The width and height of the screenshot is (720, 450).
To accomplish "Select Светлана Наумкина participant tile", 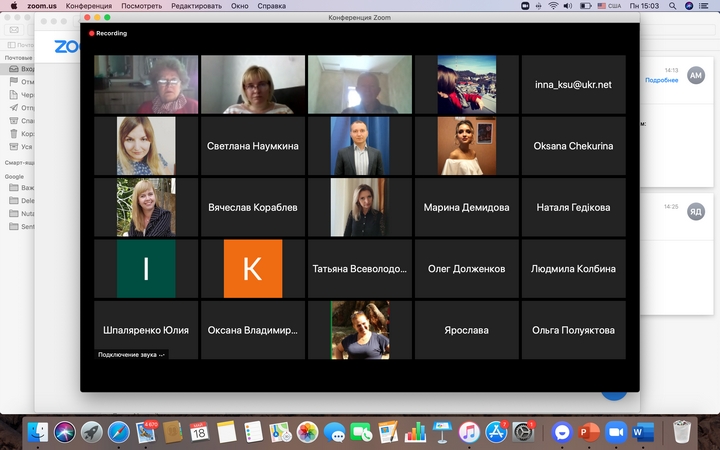I will click(252, 146).
